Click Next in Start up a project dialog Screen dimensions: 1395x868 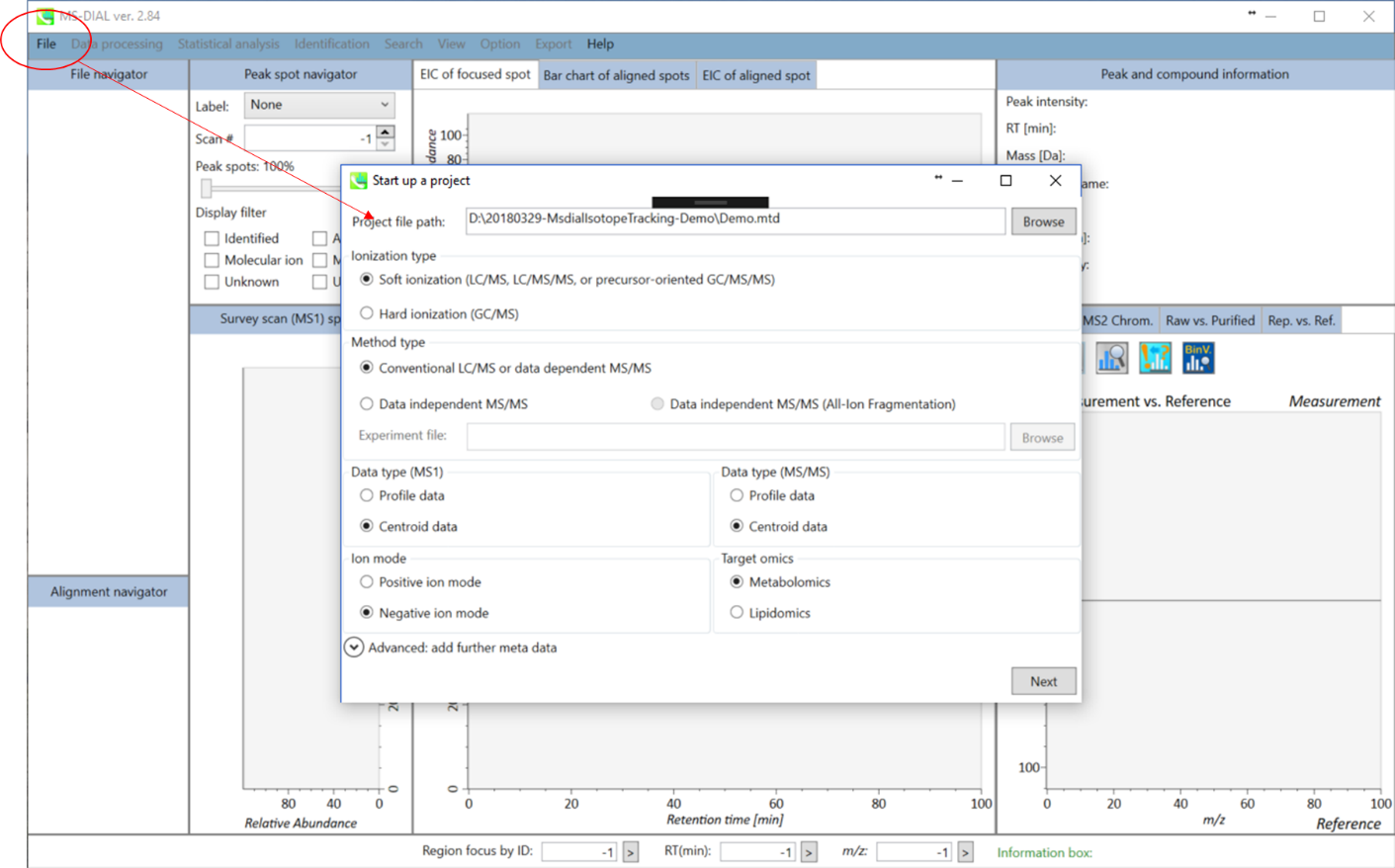[x=1043, y=681]
